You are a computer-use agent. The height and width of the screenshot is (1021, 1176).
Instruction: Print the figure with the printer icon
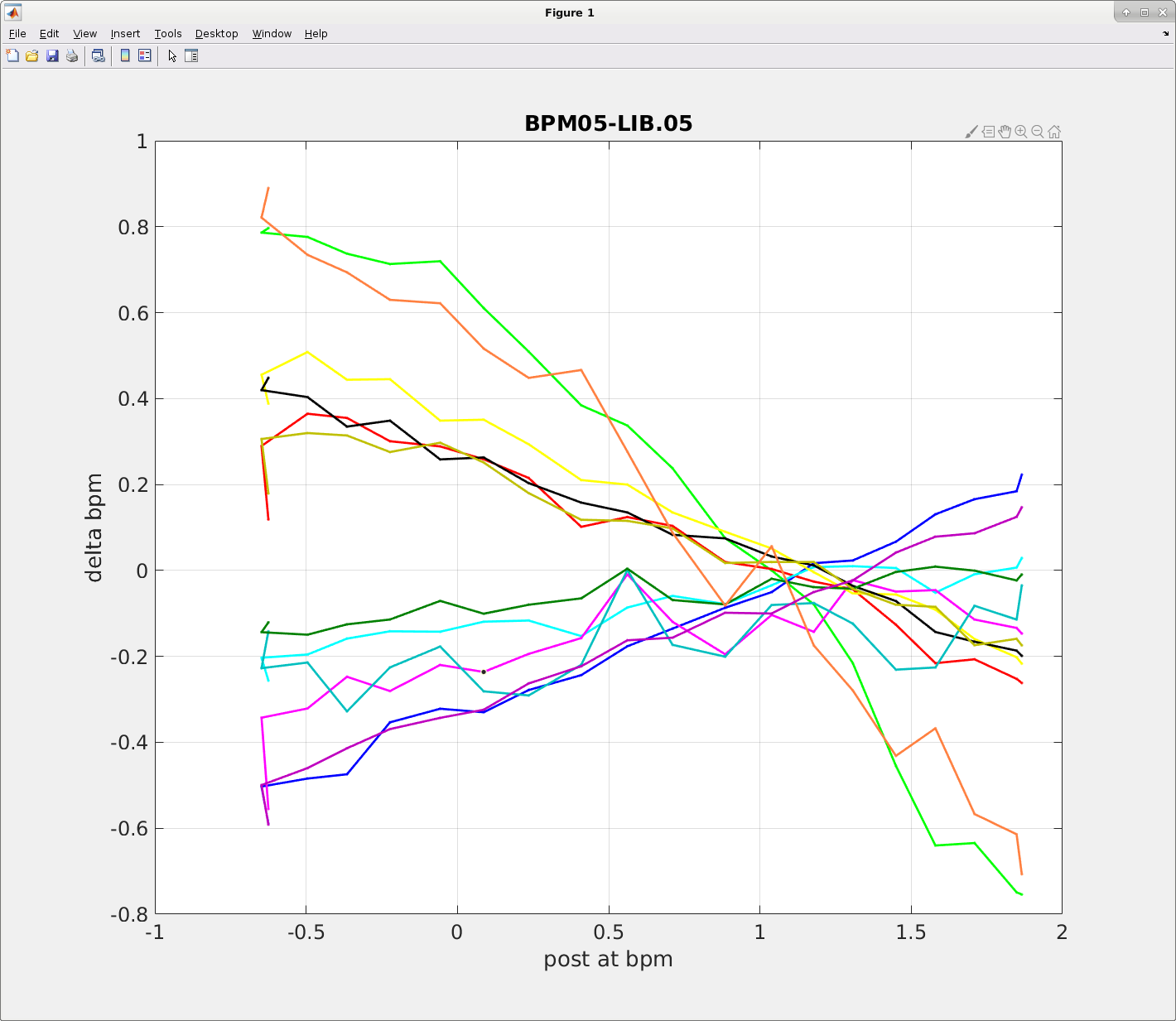72,56
